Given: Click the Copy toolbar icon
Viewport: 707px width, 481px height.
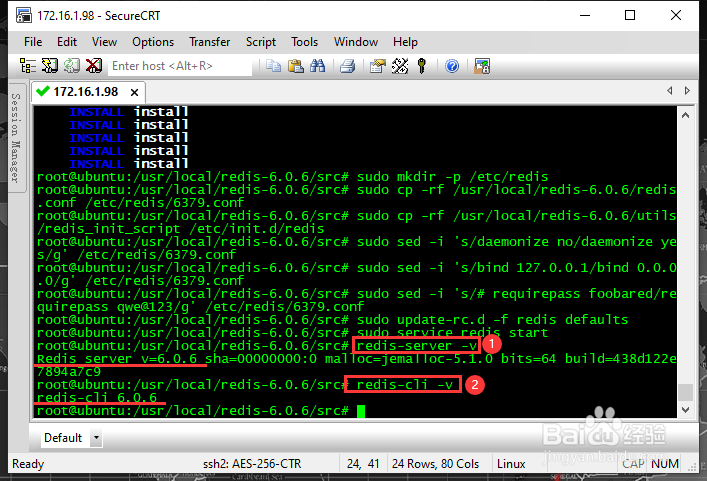Looking at the screenshot, I should (273, 66).
